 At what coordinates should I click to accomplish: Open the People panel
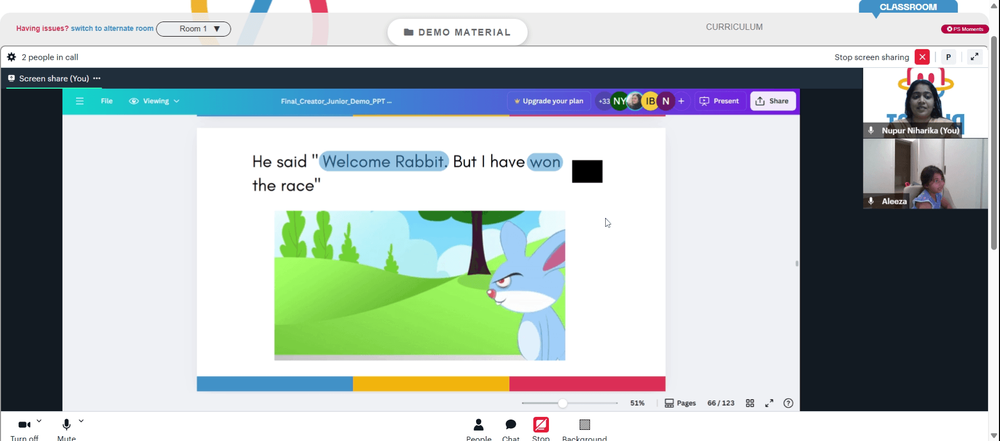pyautogui.click(x=478, y=429)
